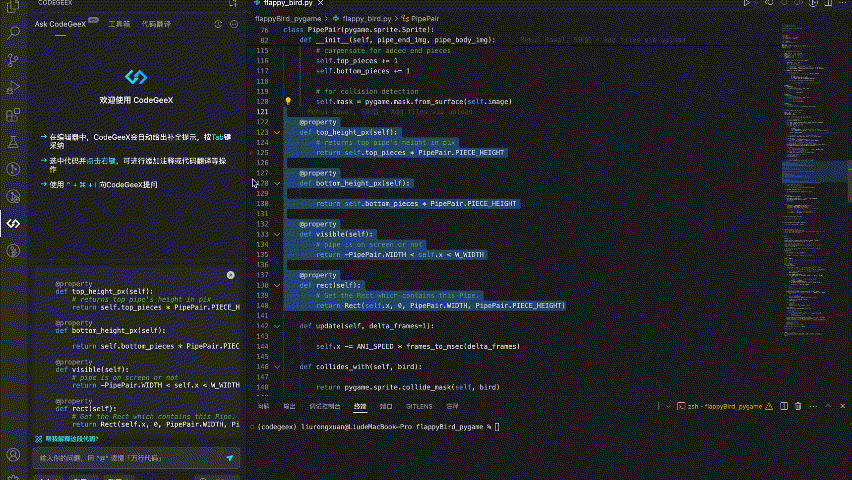Open the Search view in activity bar

point(14,32)
